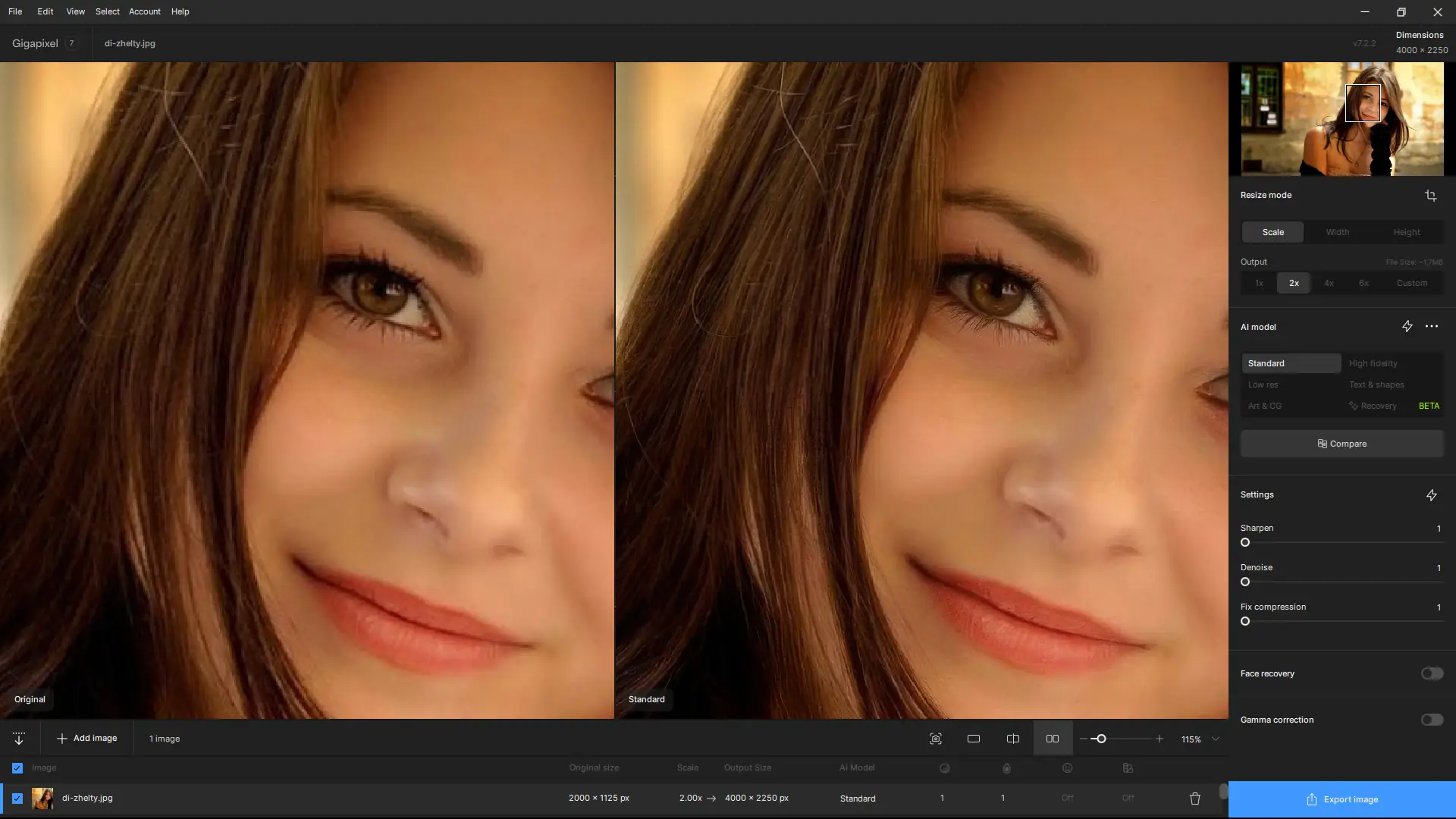
Task: Click the crop icon beside Resize mode
Action: click(1430, 196)
